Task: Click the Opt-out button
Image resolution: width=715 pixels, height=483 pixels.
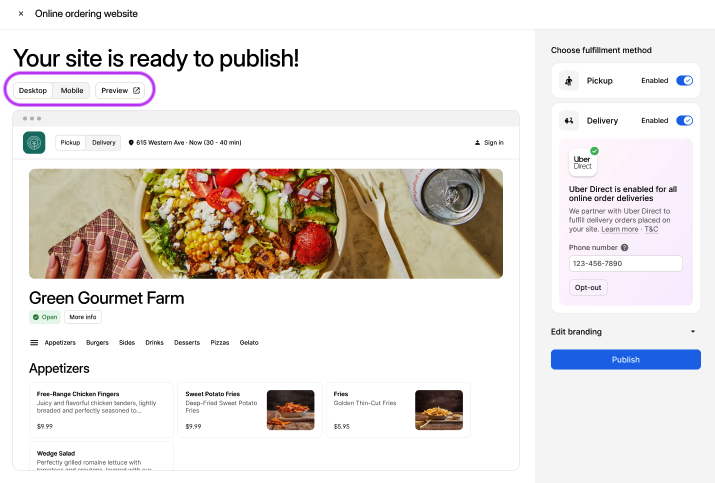Action: (588, 287)
